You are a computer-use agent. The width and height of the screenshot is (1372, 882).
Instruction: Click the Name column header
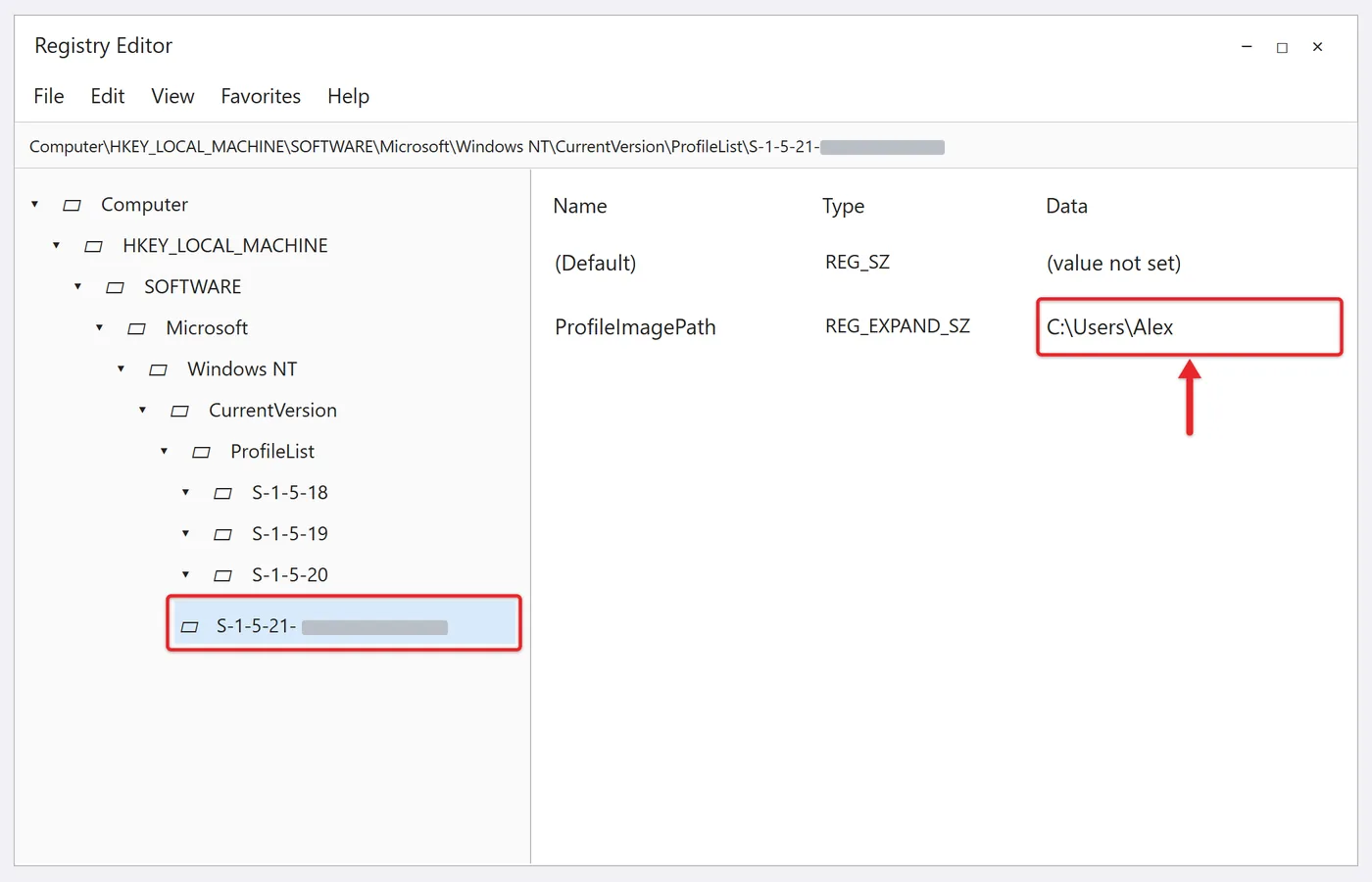[x=580, y=206]
